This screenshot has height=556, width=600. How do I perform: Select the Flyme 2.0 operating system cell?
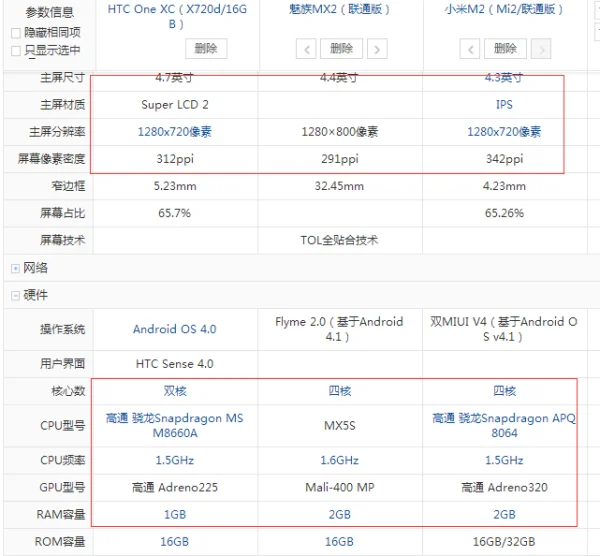(339, 329)
